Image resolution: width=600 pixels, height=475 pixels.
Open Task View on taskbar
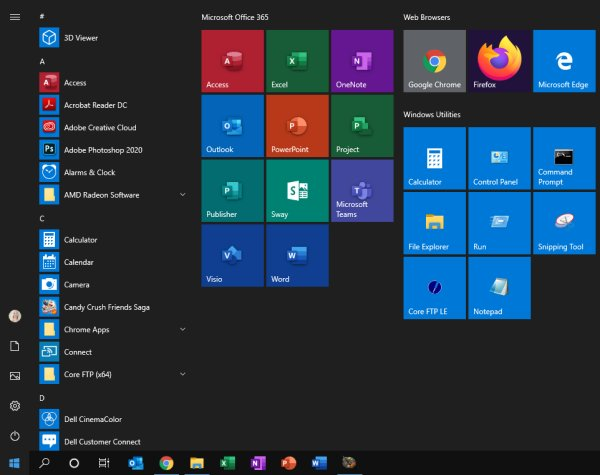point(104,463)
